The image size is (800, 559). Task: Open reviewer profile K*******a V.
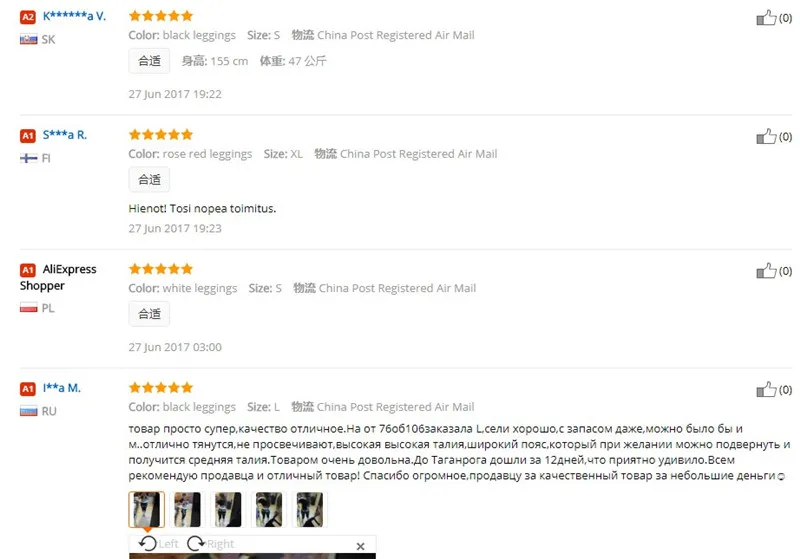tap(74, 16)
